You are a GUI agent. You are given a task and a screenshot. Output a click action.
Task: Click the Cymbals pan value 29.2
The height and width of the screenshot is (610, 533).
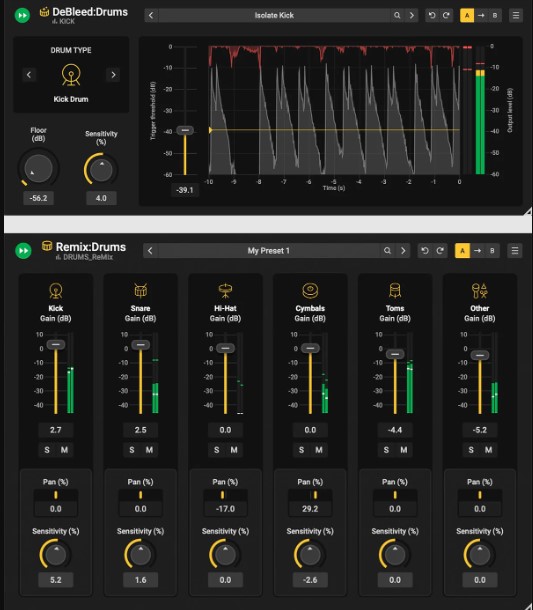[x=310, y=509]
